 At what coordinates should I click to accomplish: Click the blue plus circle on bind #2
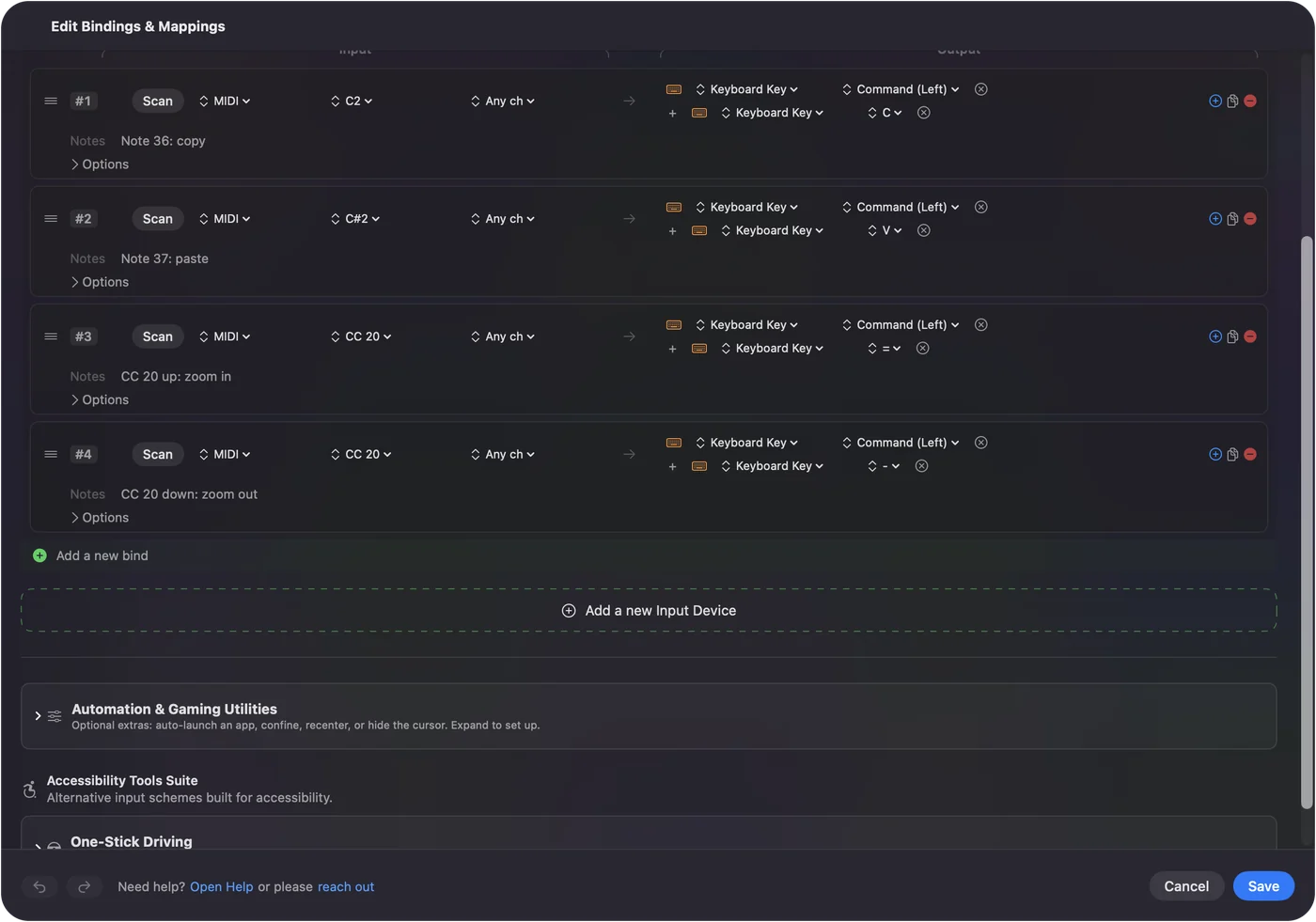click(1215, 219)
